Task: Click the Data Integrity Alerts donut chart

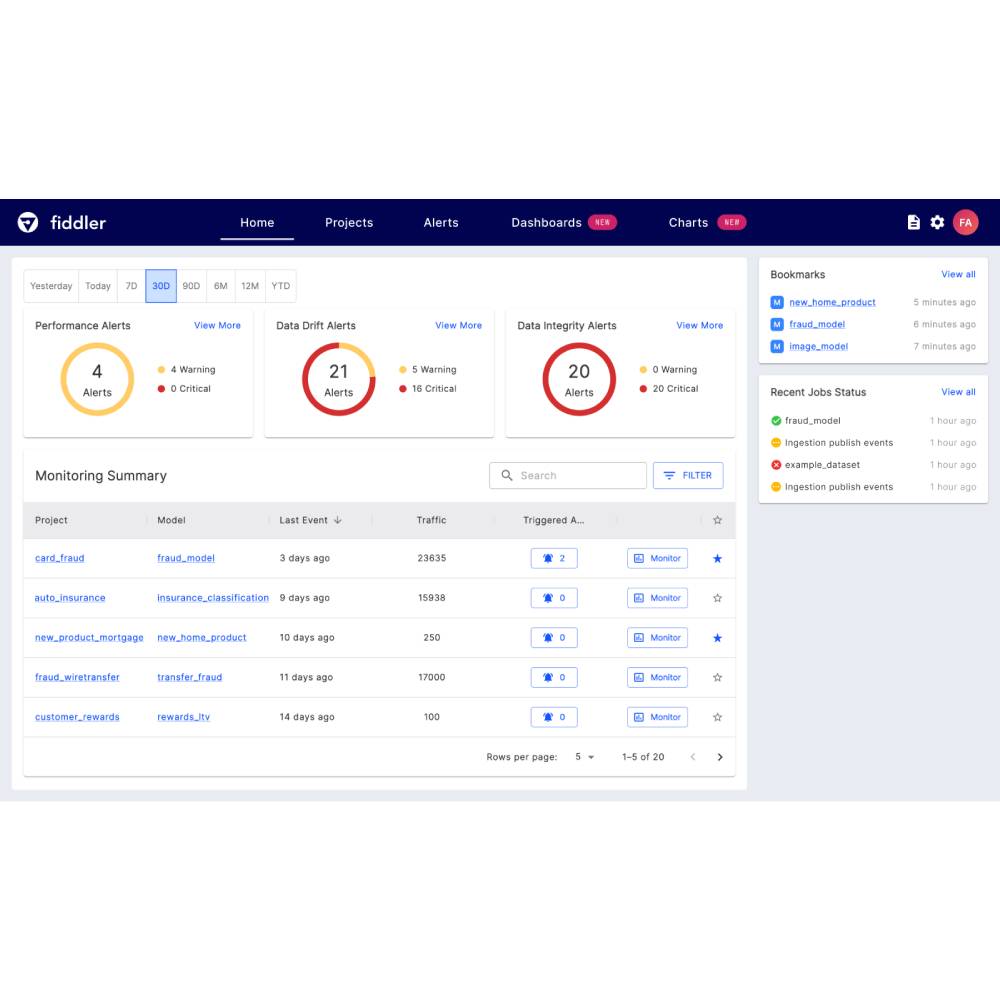Action: [578, 378]
